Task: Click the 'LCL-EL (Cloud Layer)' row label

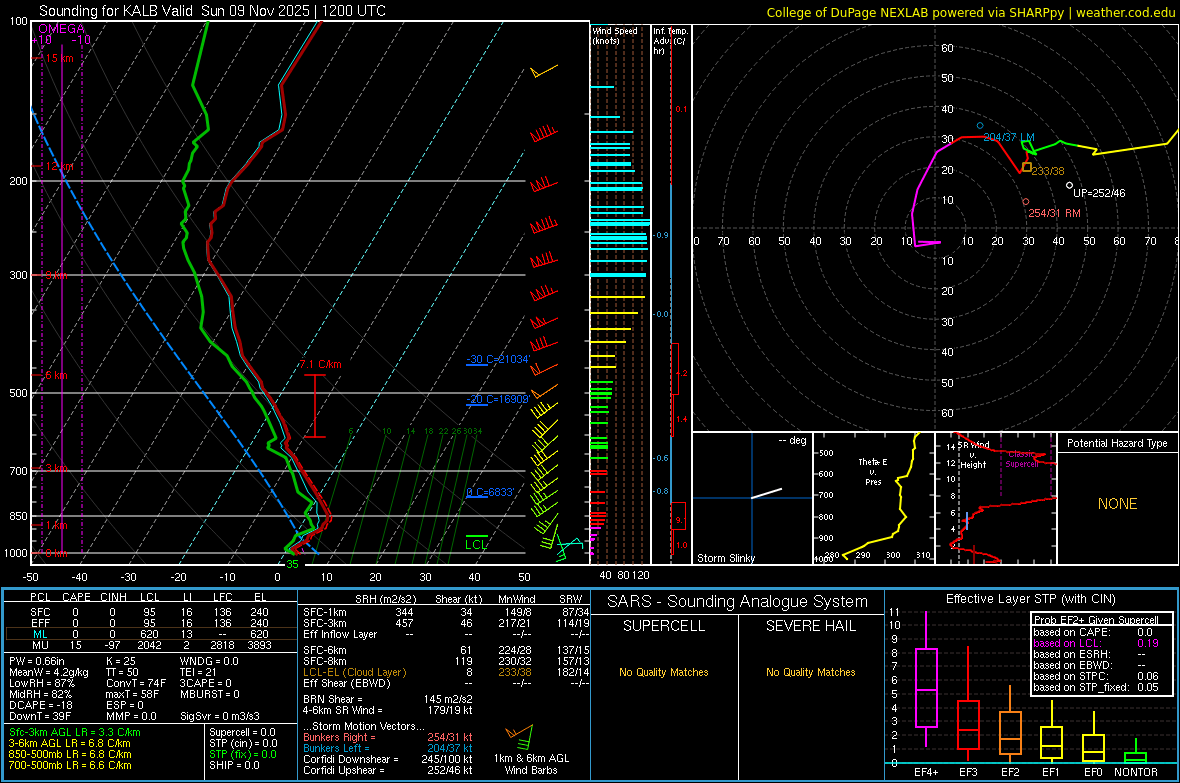Action: [354, 672]
